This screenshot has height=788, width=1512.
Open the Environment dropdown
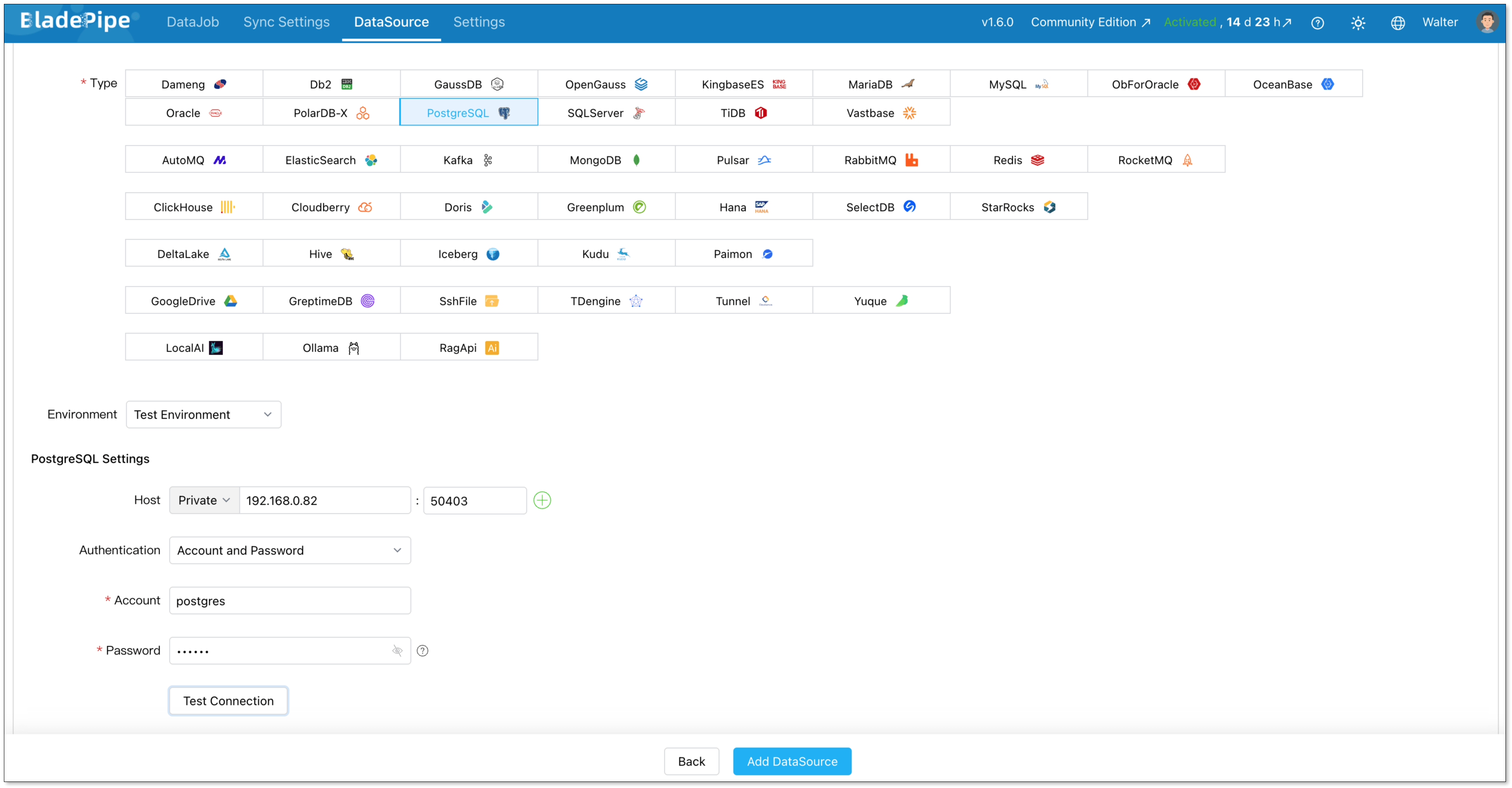pyautogui.click(x=203, y=415)
